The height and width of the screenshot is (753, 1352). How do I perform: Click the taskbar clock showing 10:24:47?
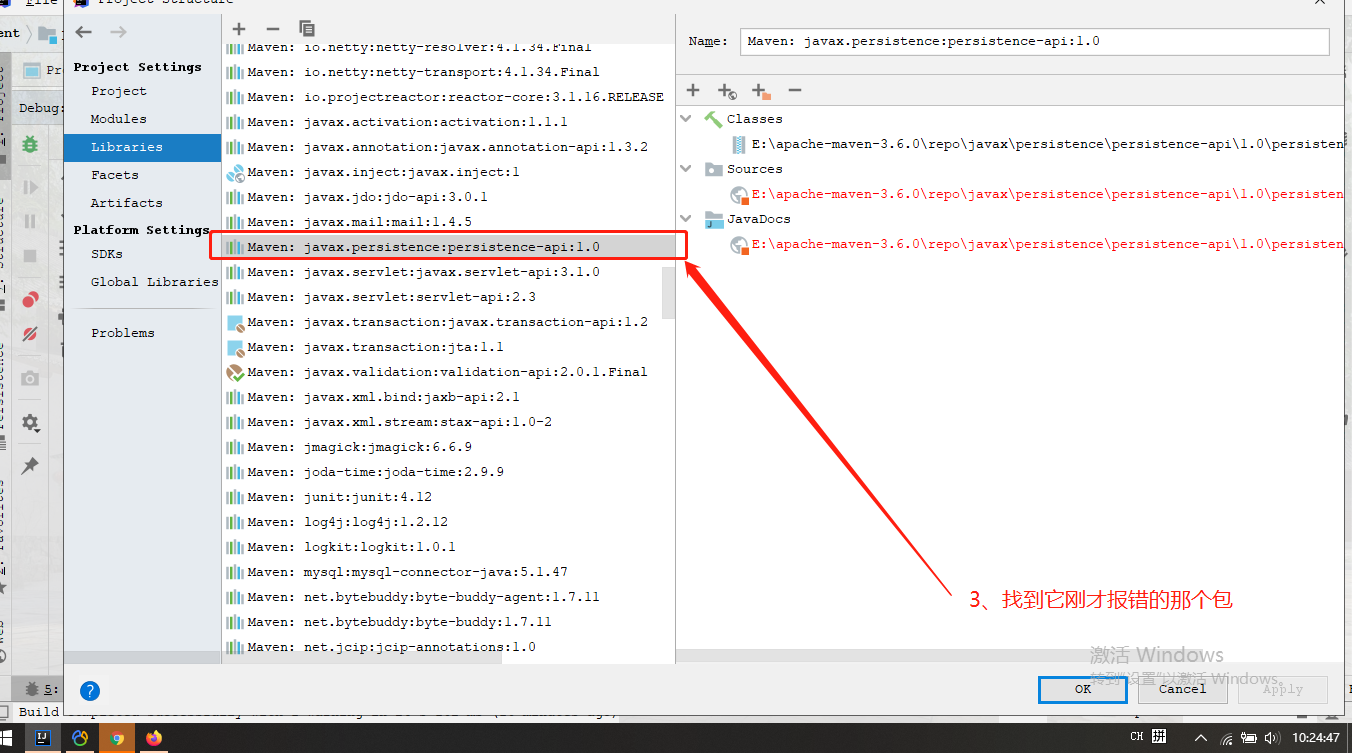[1314, 738]
